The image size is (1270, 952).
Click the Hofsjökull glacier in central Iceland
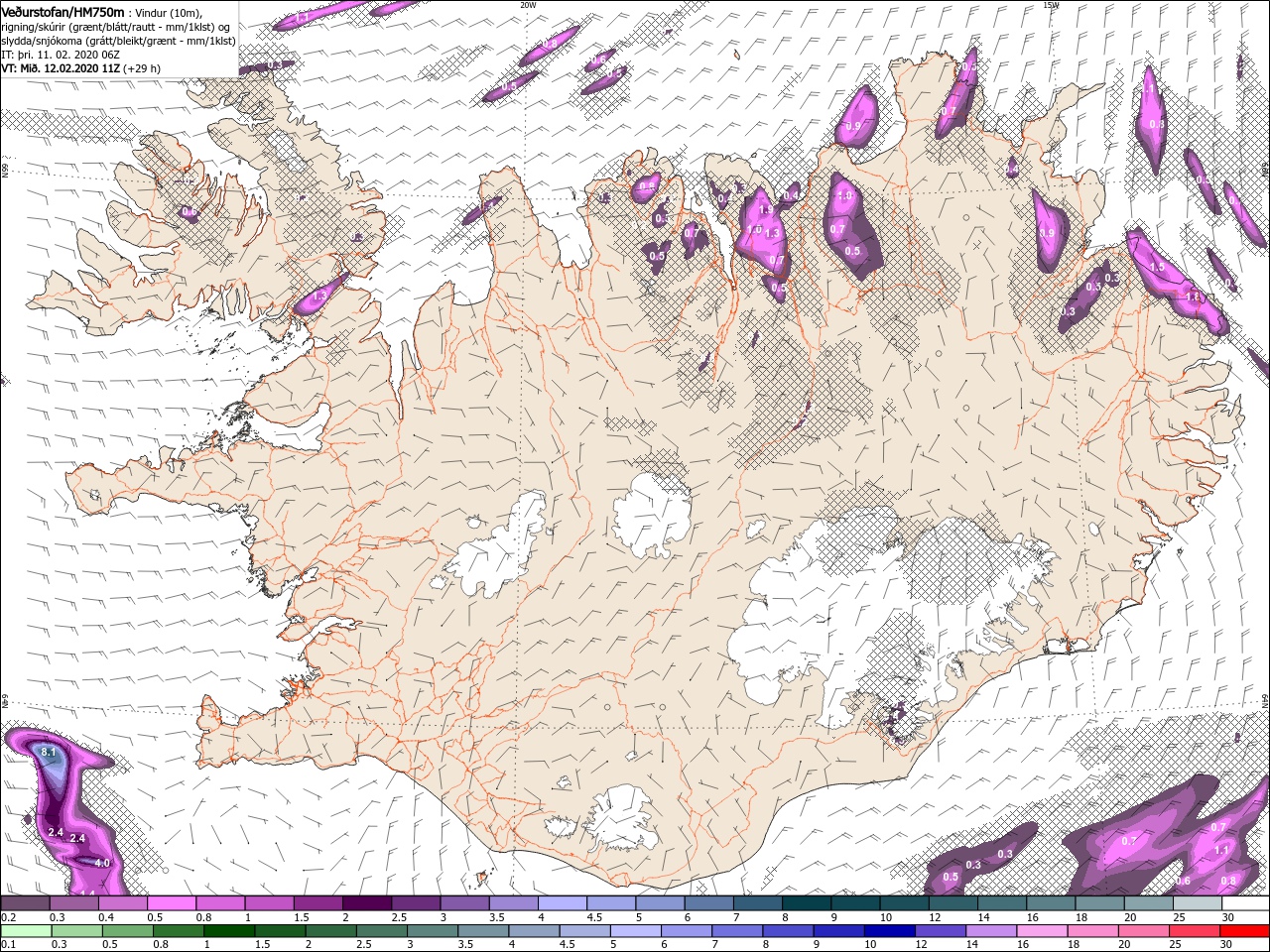[652, 513]
